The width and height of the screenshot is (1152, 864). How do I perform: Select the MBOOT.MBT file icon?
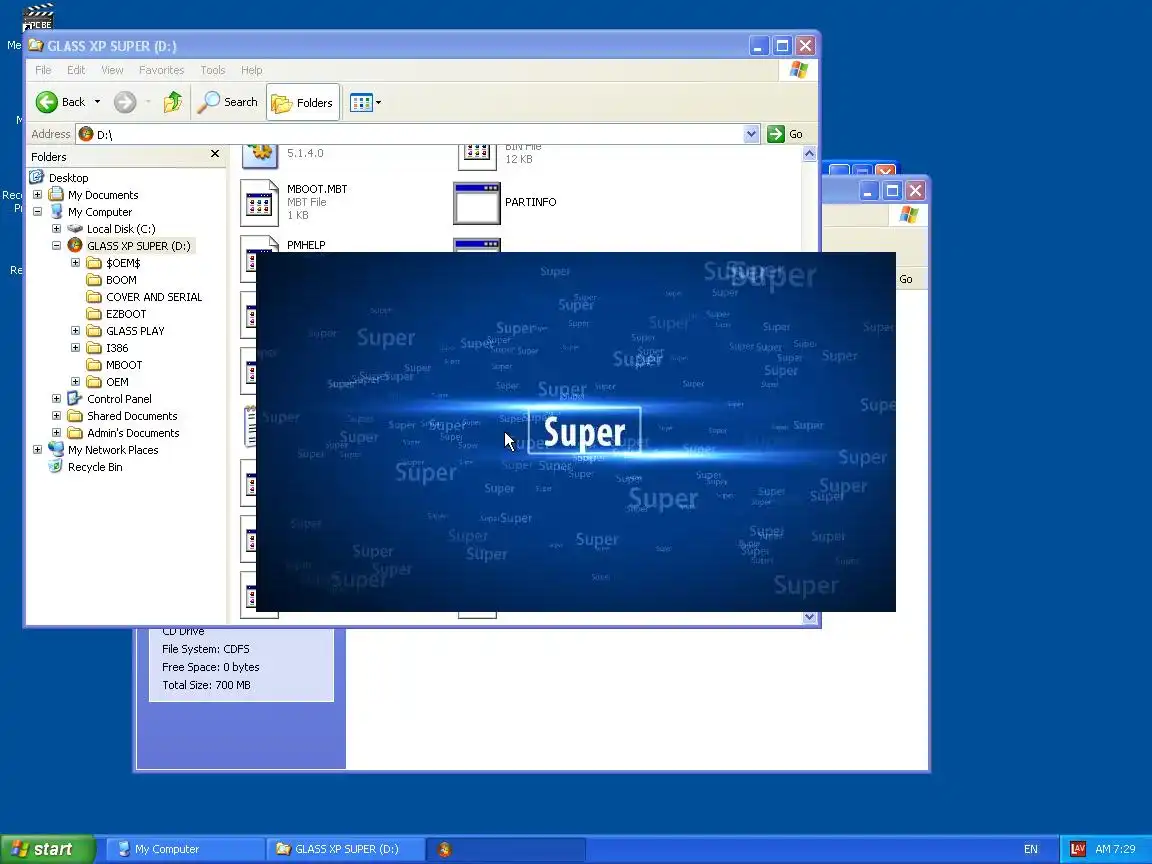259,202
